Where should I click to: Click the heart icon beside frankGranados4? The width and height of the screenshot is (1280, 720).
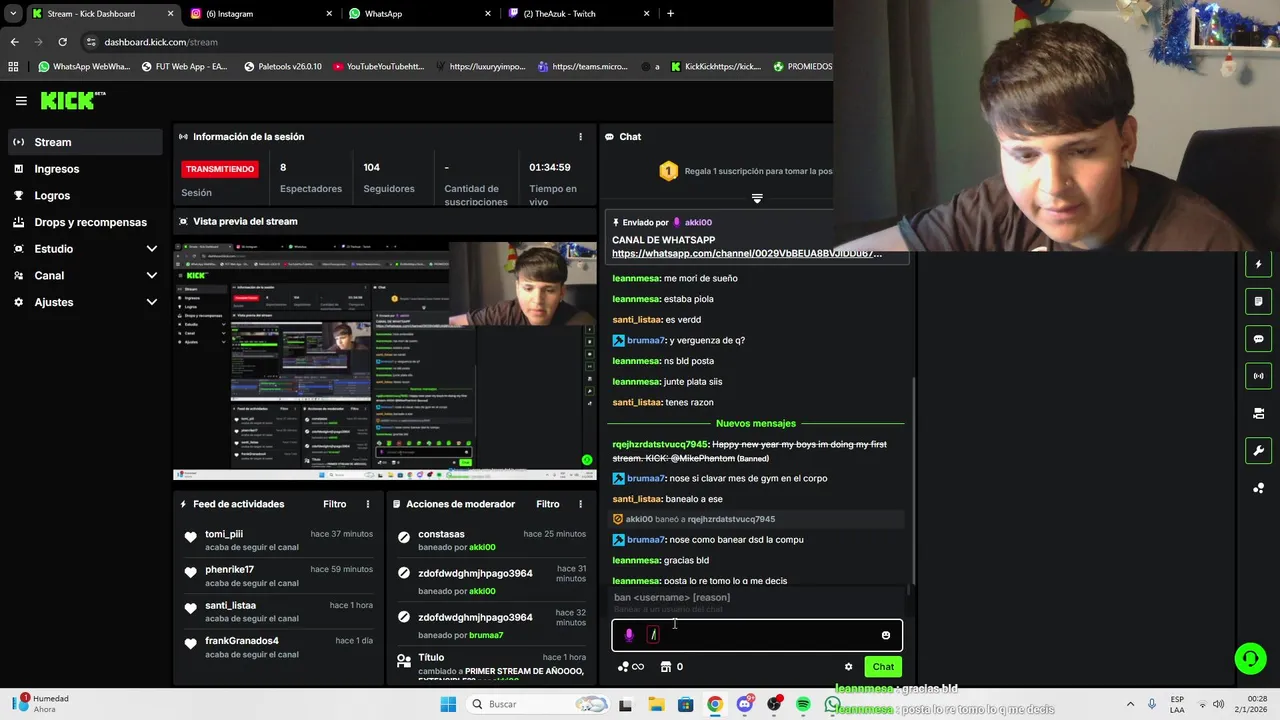pyautogui.click(x=190, y=645)
